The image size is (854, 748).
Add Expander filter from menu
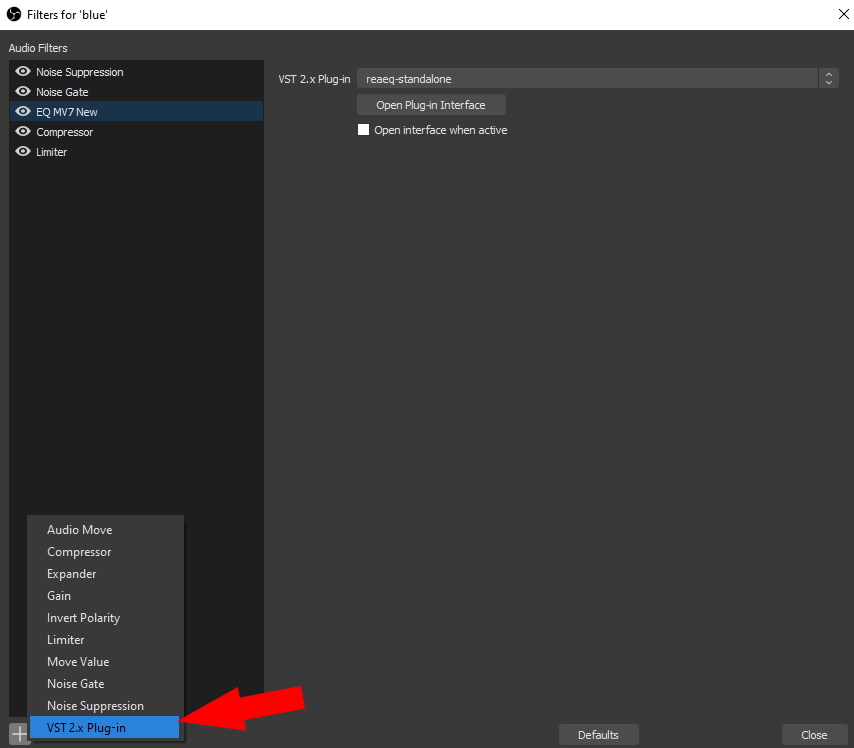72,574
